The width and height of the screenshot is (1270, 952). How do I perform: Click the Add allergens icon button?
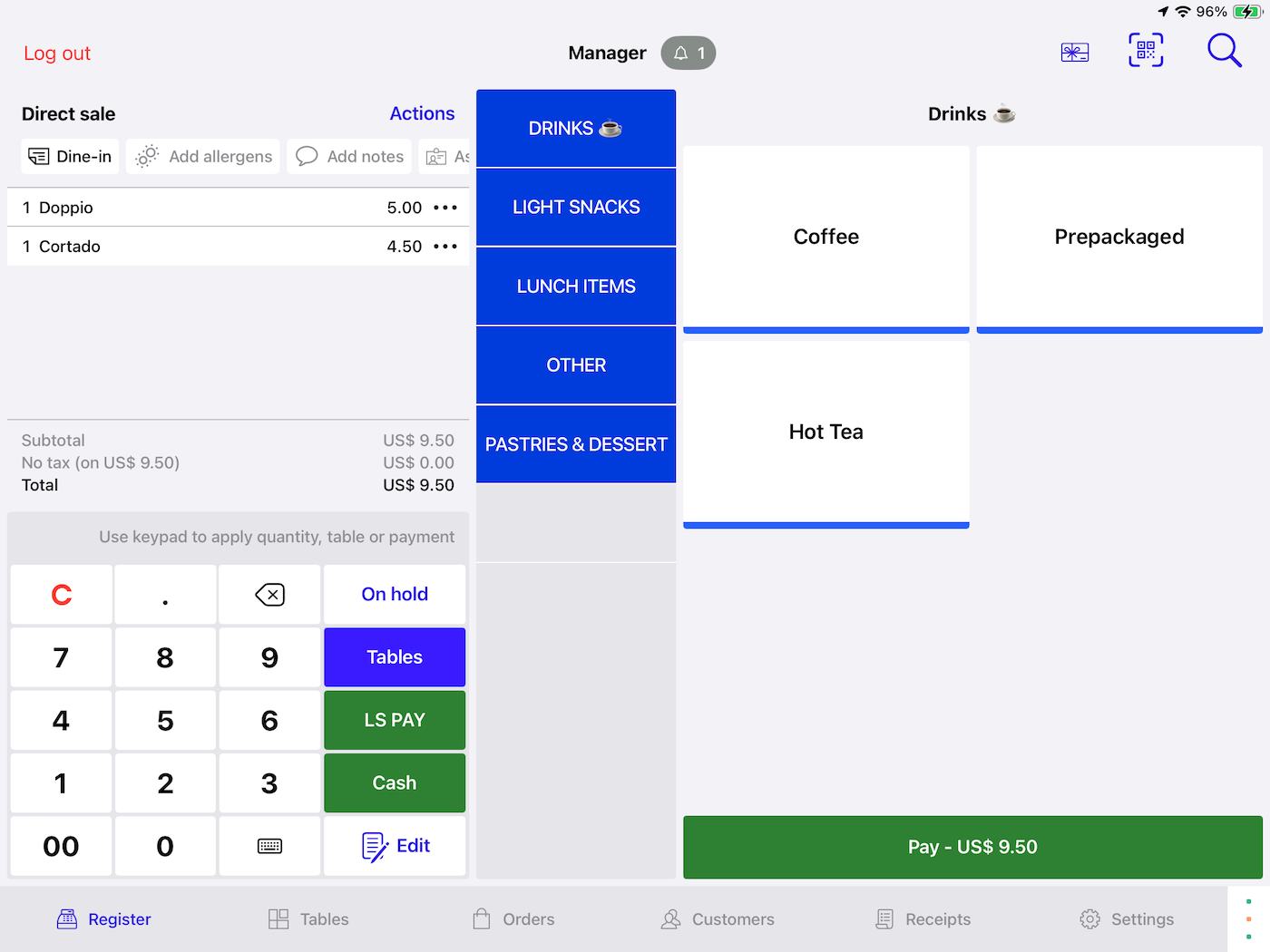click(146, 156)
